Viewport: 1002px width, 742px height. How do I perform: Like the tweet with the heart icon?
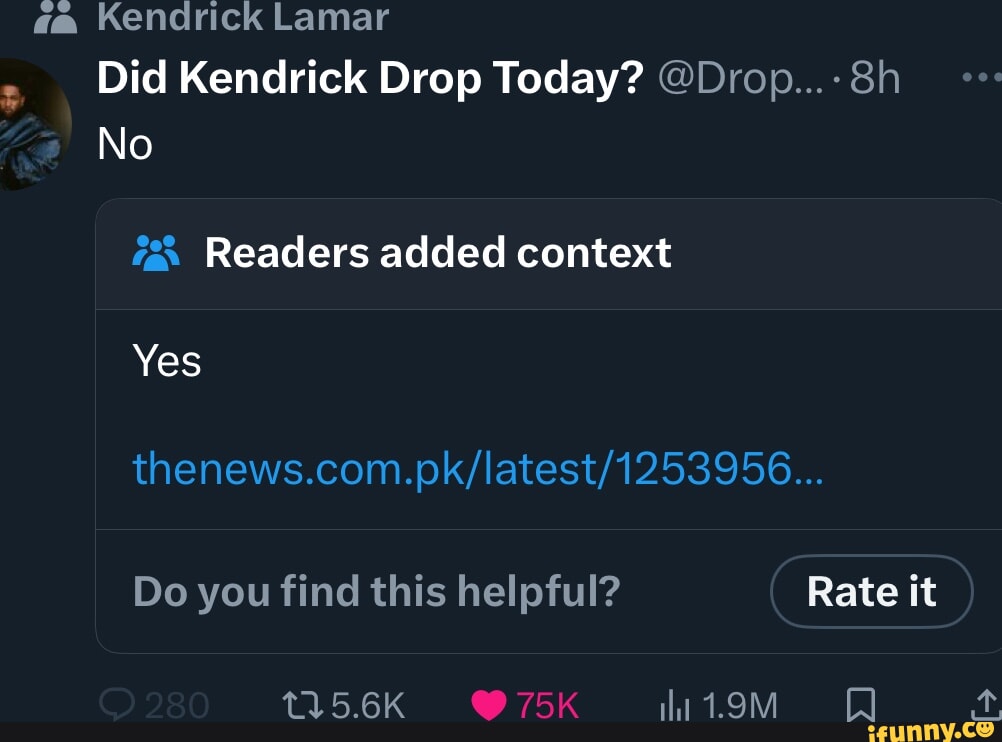(489, 705)
